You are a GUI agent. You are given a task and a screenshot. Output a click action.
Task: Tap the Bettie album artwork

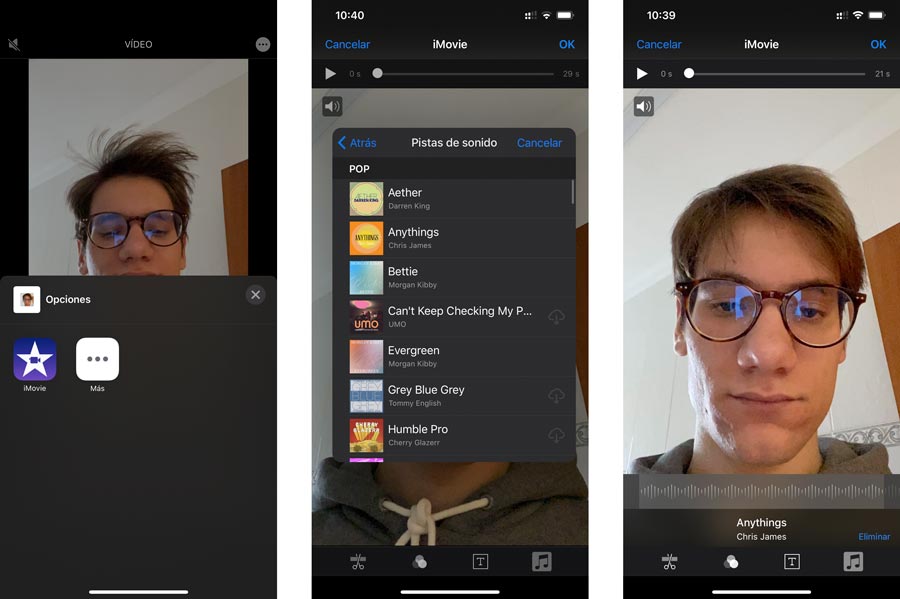point(366,278)
